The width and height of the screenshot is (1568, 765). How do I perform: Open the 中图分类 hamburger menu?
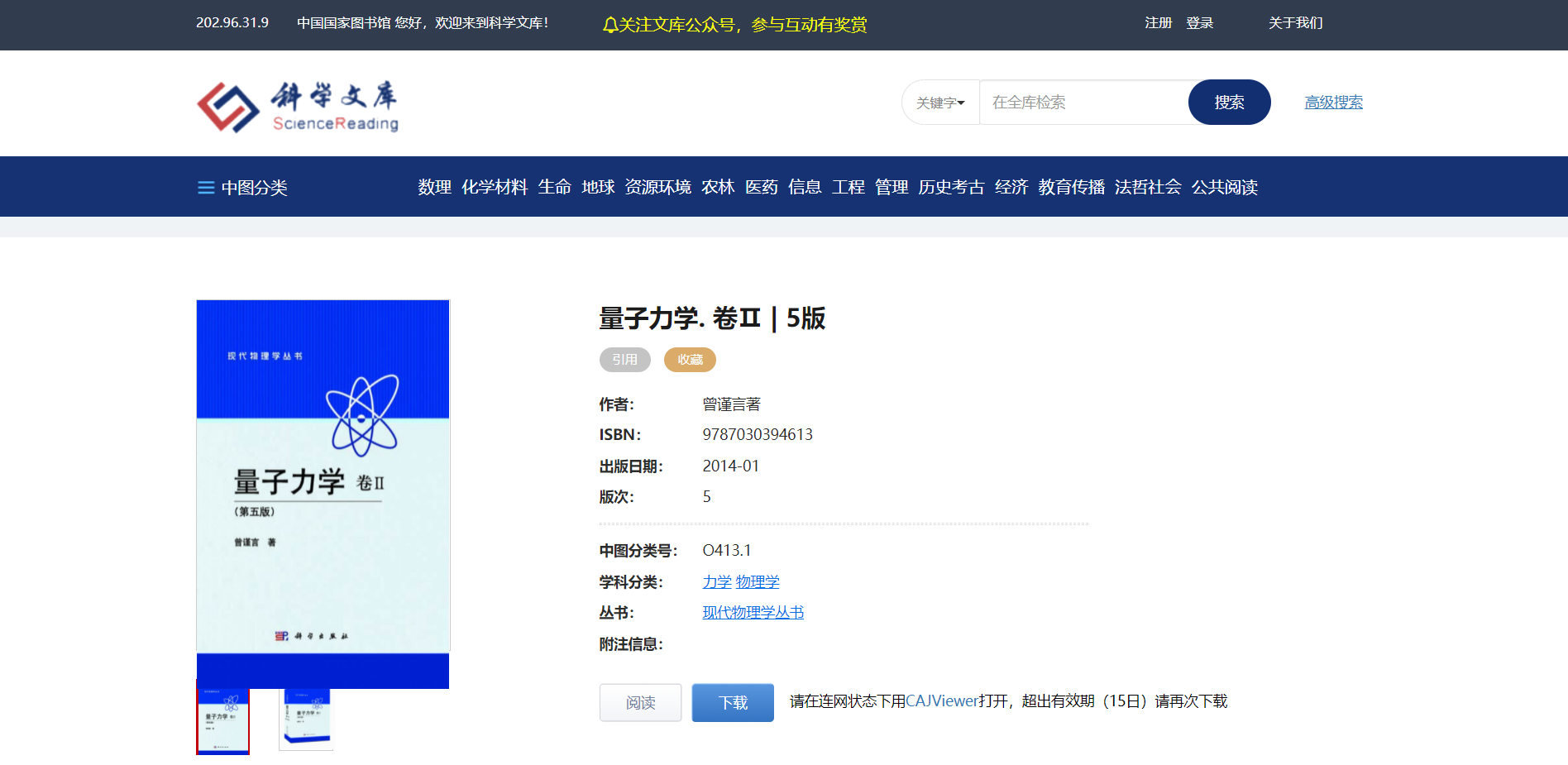pyautogui.click(x=206, y=188)
